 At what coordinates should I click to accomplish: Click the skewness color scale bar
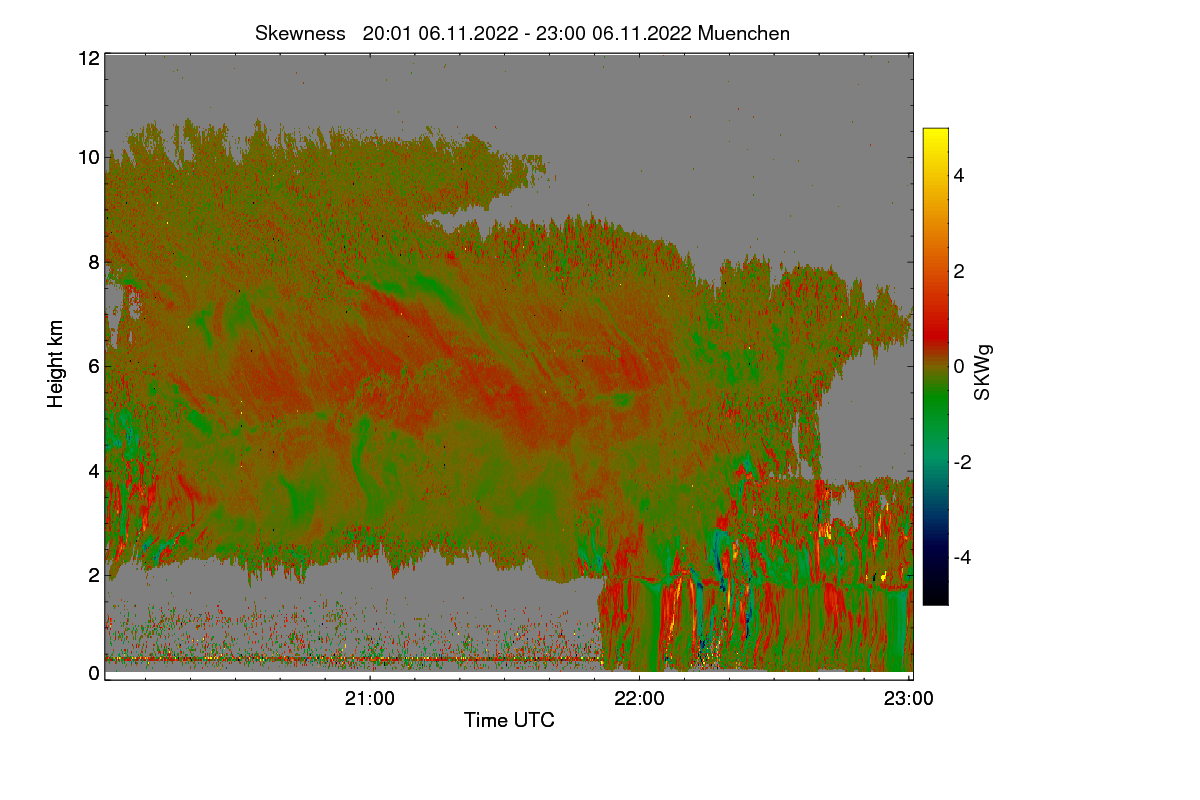(935, 366)
